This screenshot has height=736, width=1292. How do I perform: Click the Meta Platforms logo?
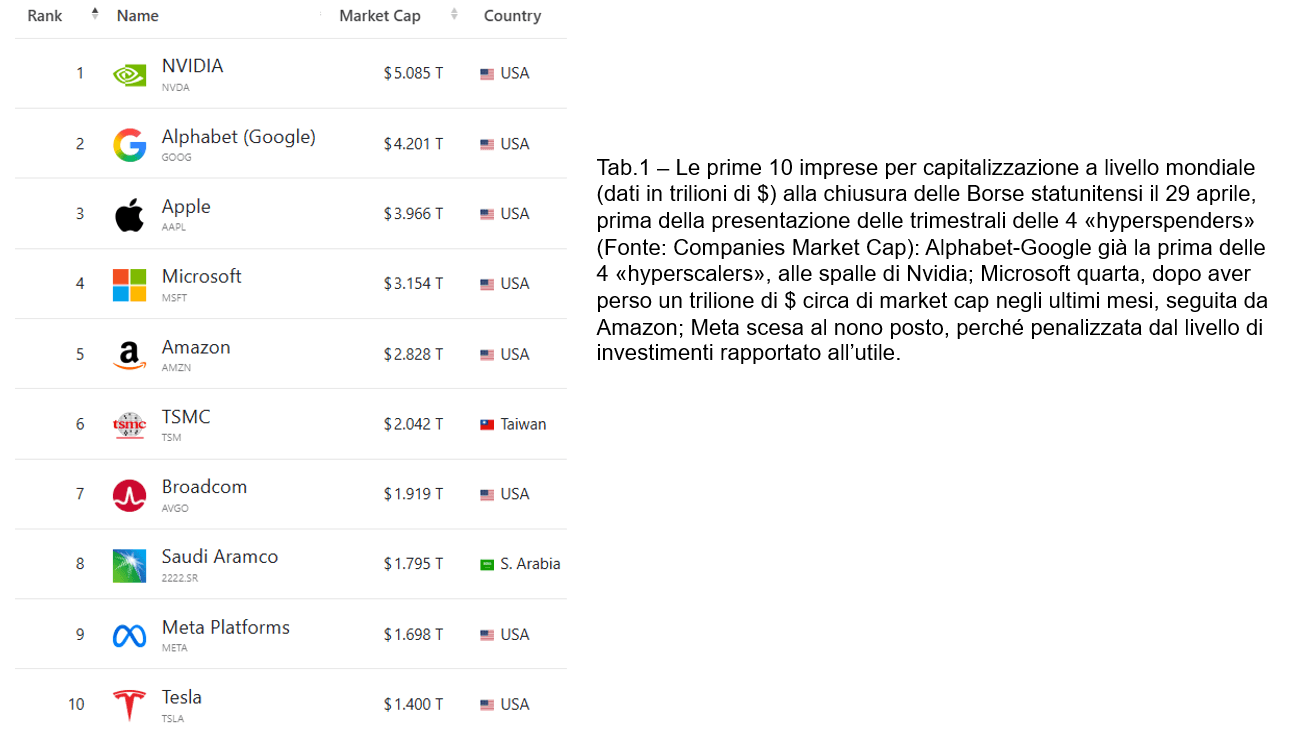pos(129,635)
